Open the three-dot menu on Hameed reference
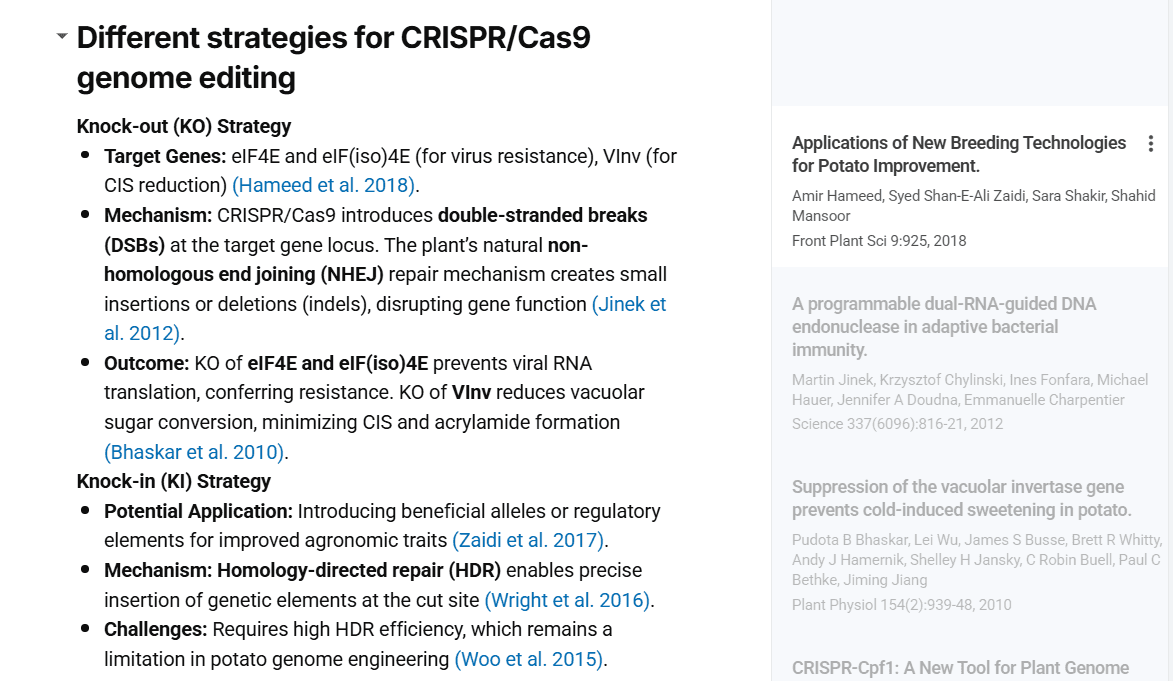The height and width of the screenshot is (681, 1173). [x=1150, y=144]
